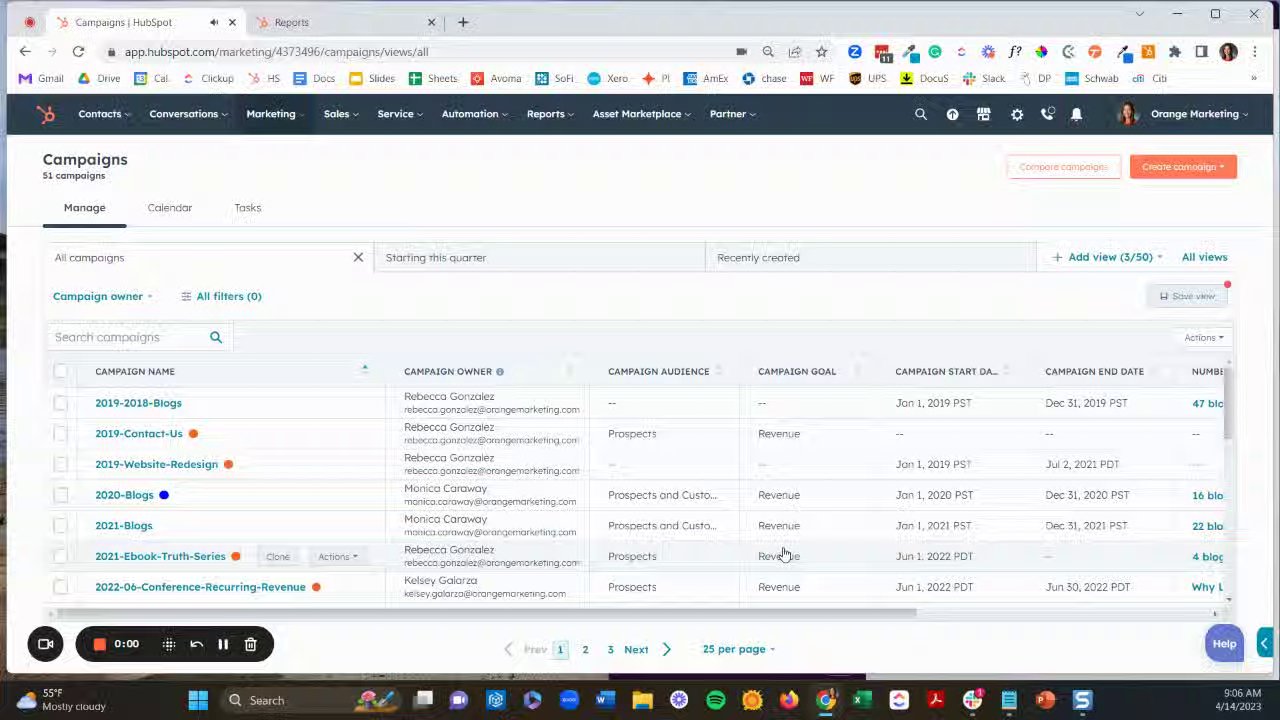Click the orange dot beside 2019-Website-Redesign

coord(228,464)
